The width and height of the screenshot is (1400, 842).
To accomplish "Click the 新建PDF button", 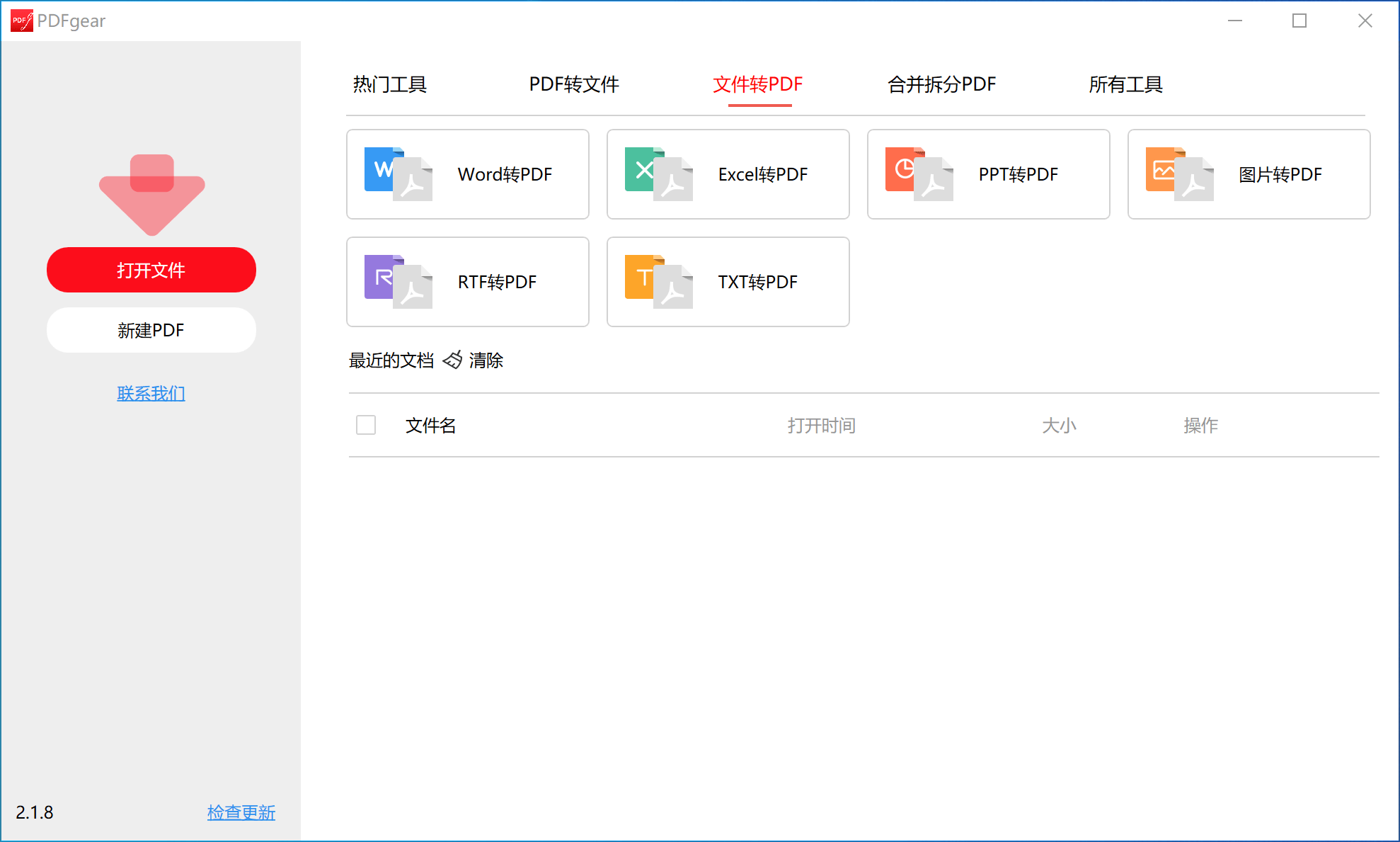I will coord(151,330).
